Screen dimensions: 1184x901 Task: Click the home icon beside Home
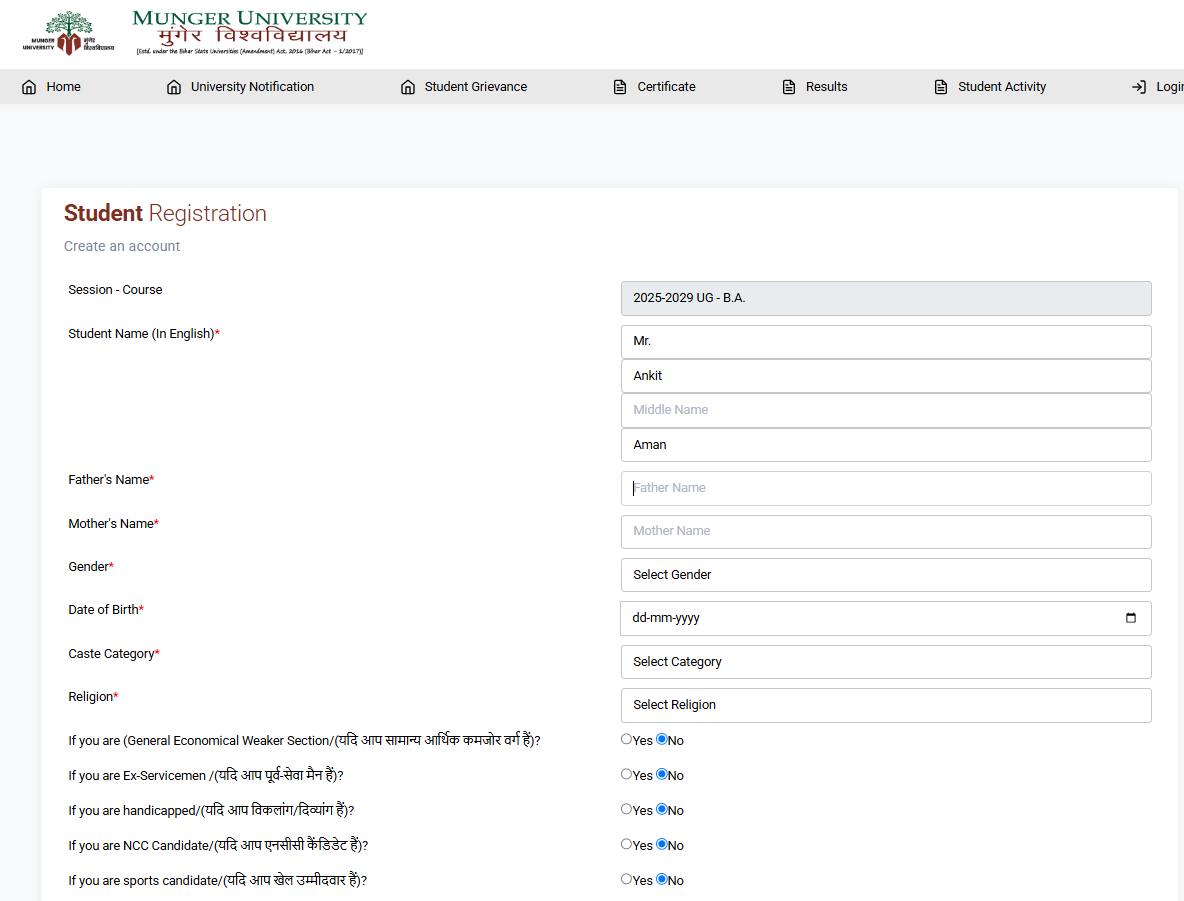tap(29, 87)
